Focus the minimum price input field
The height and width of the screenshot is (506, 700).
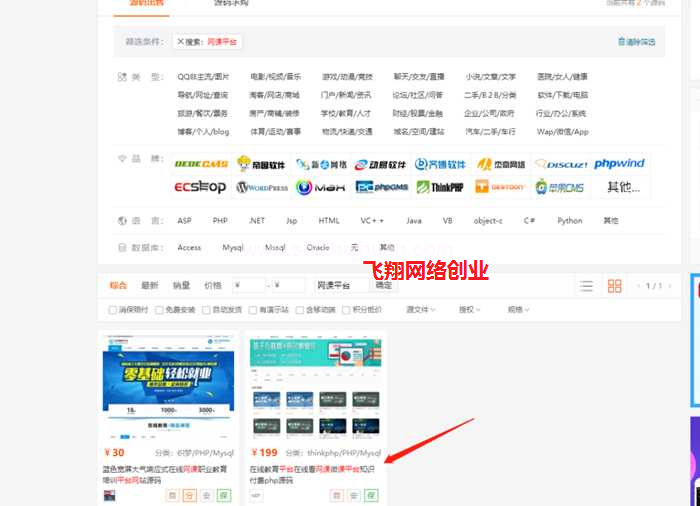pos(249,285)
